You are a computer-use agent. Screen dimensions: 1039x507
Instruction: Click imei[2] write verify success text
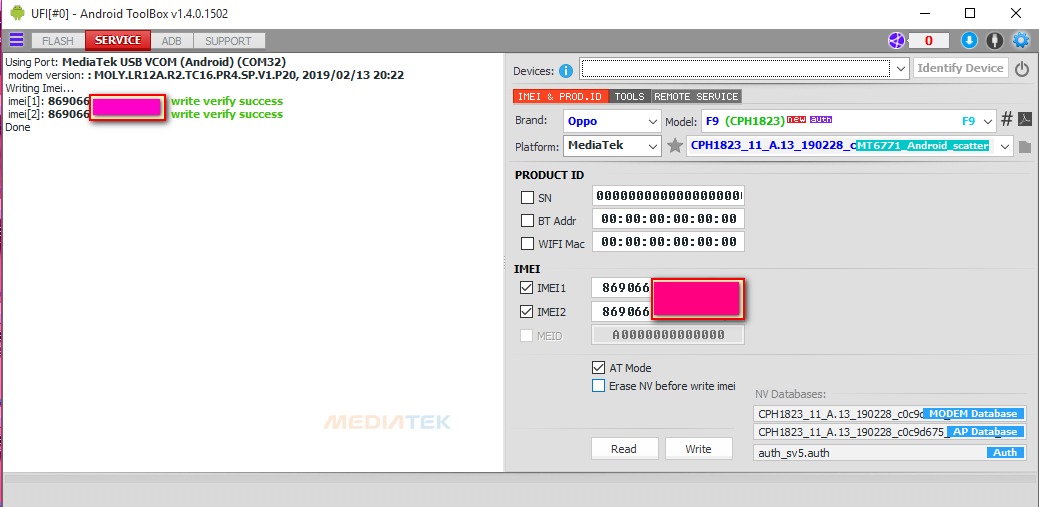pos(227,114)
